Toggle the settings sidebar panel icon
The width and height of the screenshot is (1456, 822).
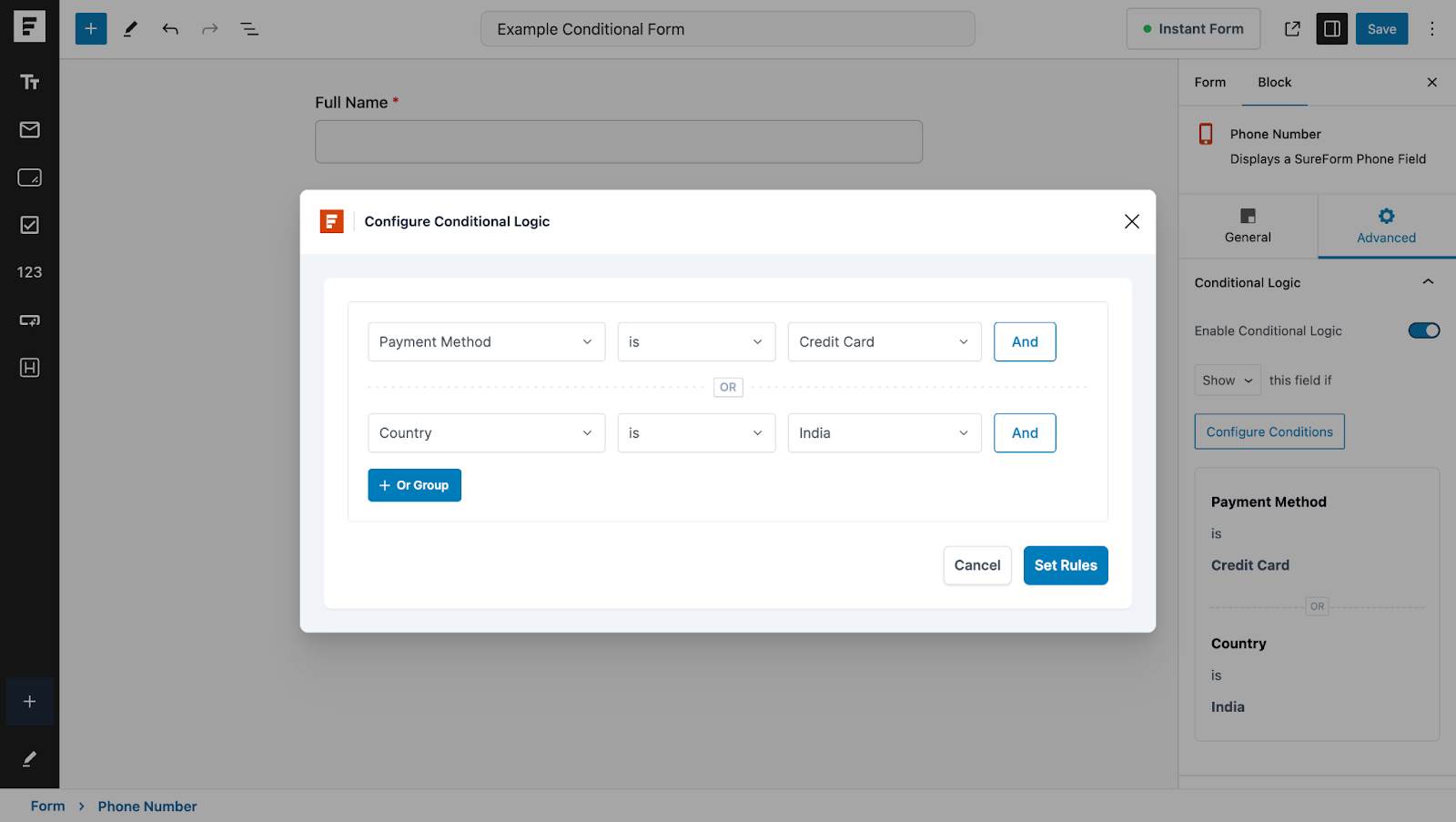point(1331,29)
